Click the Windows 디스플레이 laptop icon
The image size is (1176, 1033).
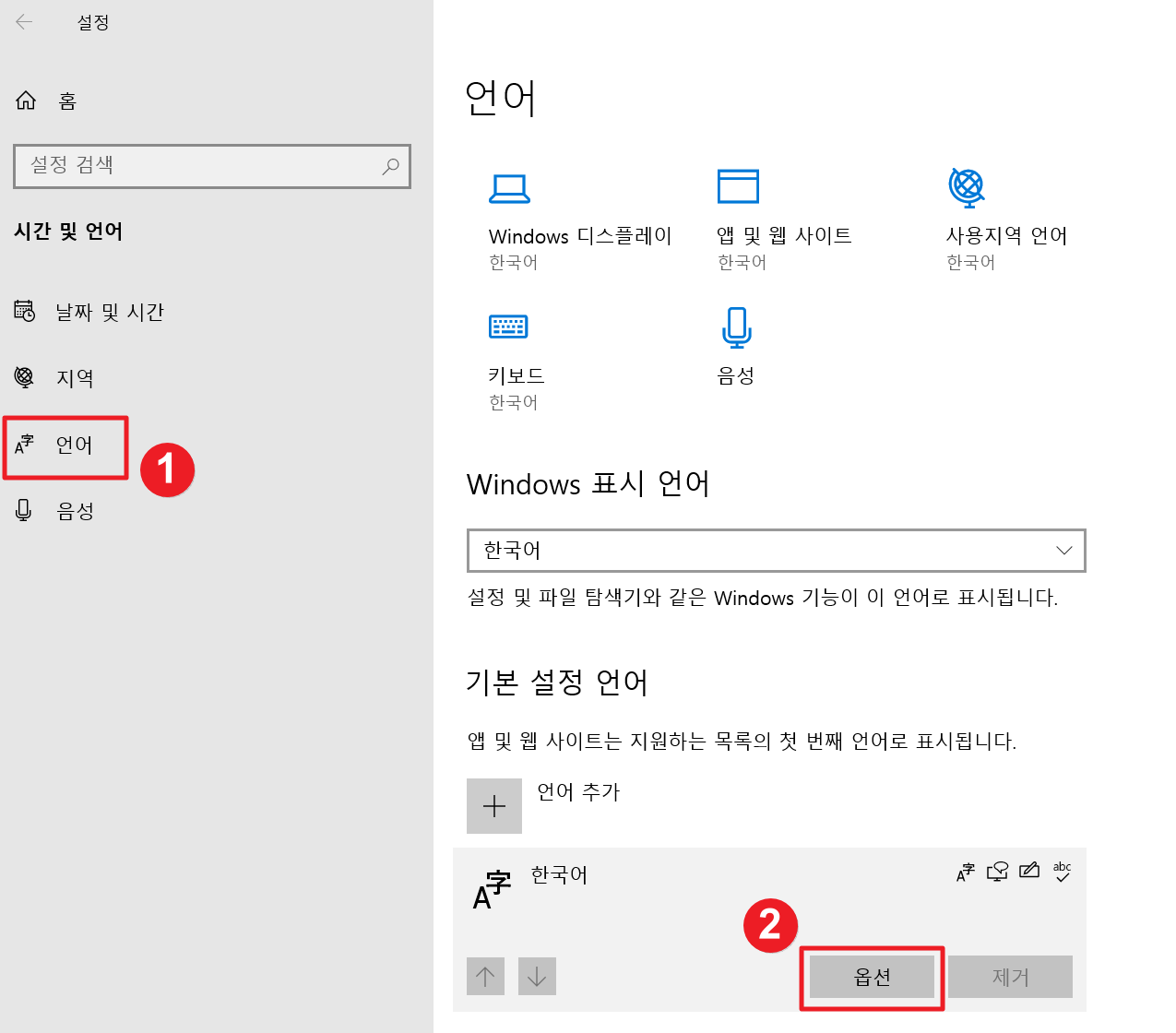[x=509, y=188]
